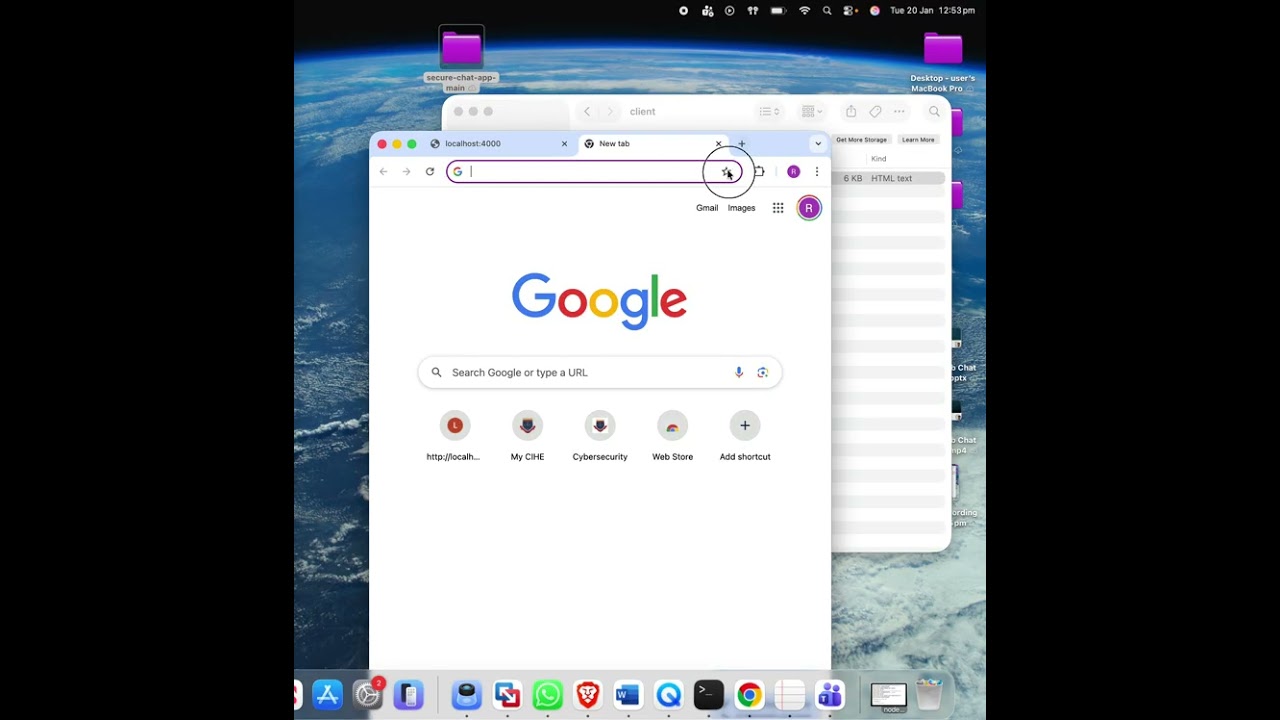Select the HTML text file row in Finder

point(888,178)
